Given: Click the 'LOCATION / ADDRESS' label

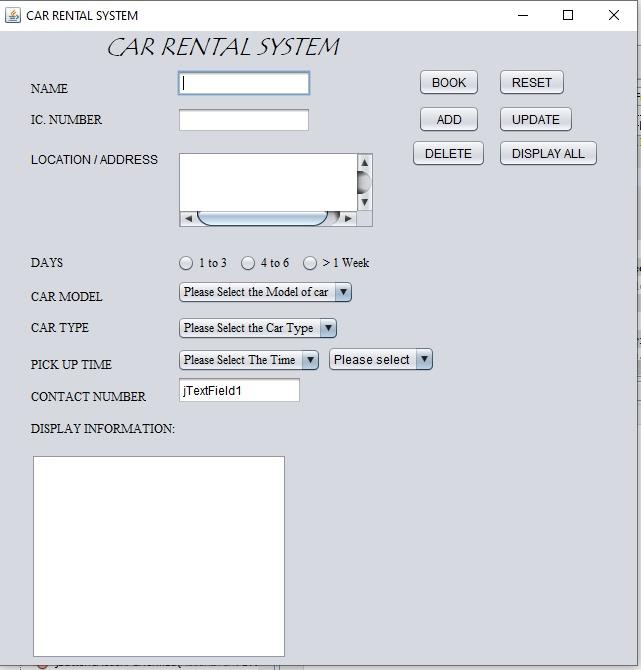Looking at the screenshot, I should [94, 160].
